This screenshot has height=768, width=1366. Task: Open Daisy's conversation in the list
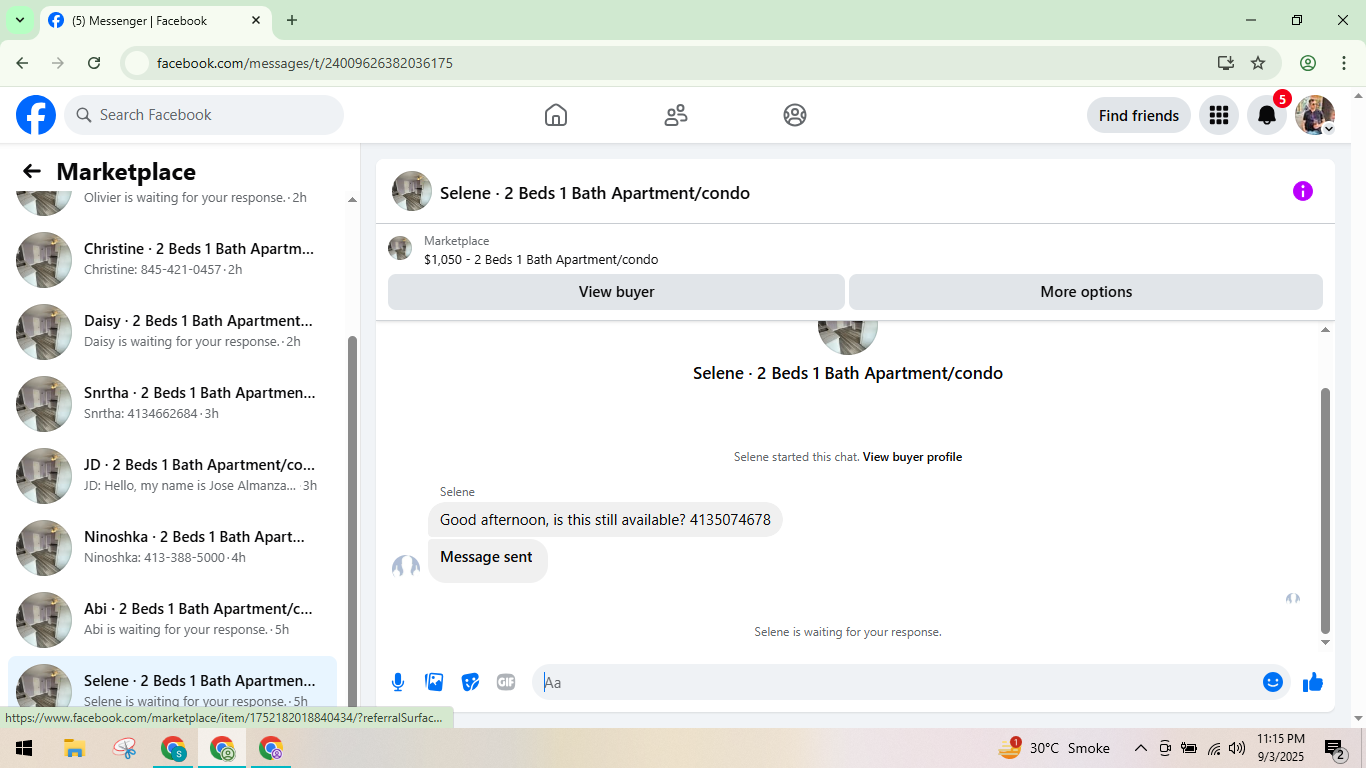[172, 331]
